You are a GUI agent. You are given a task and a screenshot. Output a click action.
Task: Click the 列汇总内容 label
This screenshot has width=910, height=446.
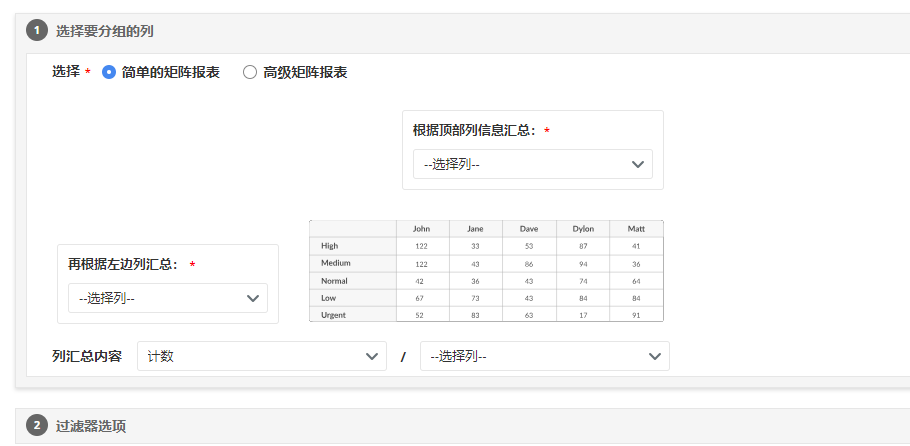[86, 356]
